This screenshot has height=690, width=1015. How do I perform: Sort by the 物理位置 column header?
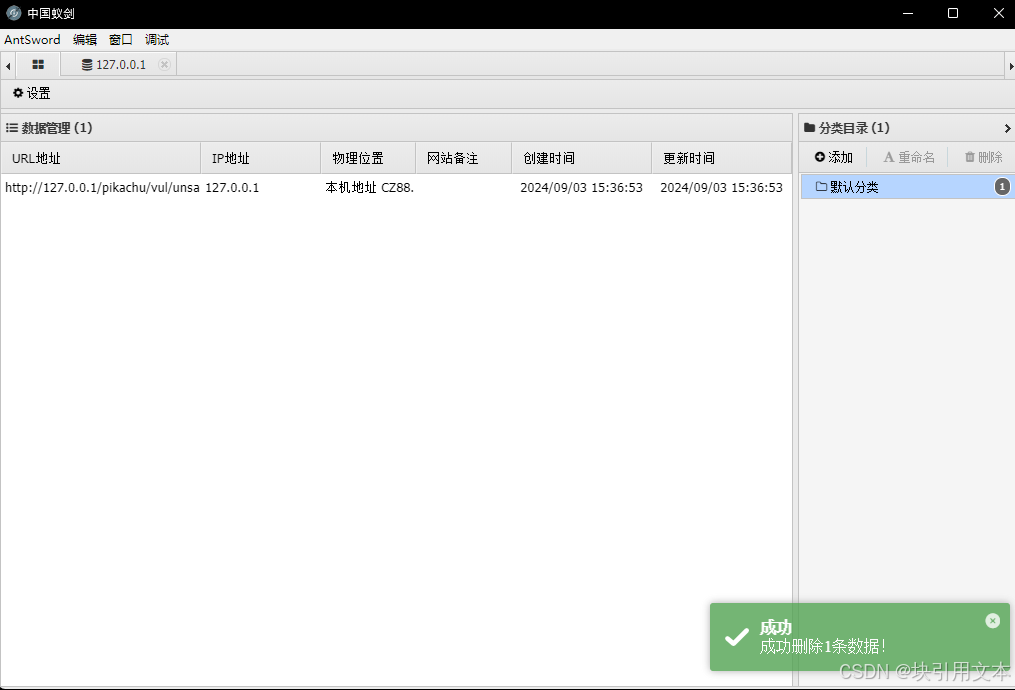tap(368, 159)
